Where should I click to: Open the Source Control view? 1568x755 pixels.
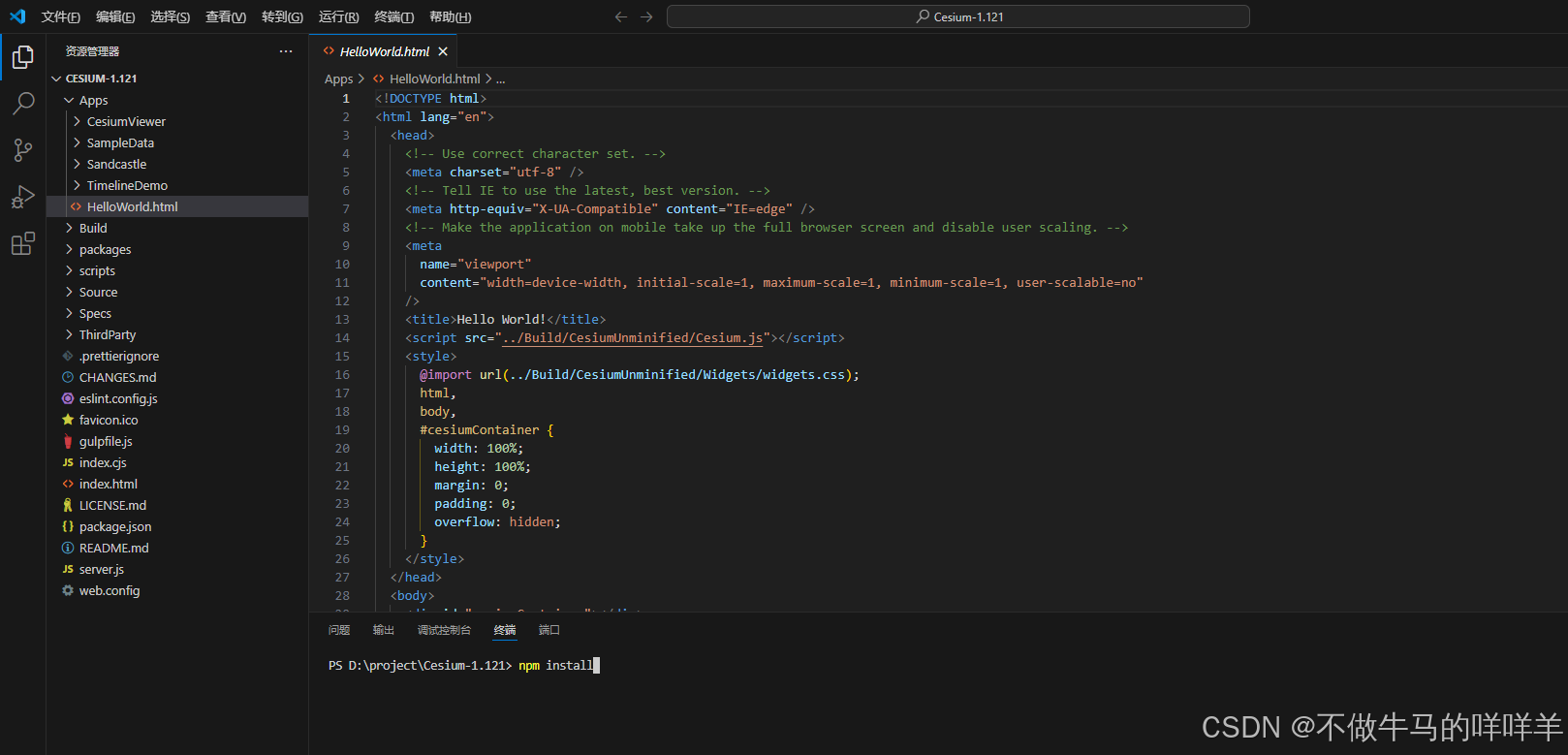(23, 149)
